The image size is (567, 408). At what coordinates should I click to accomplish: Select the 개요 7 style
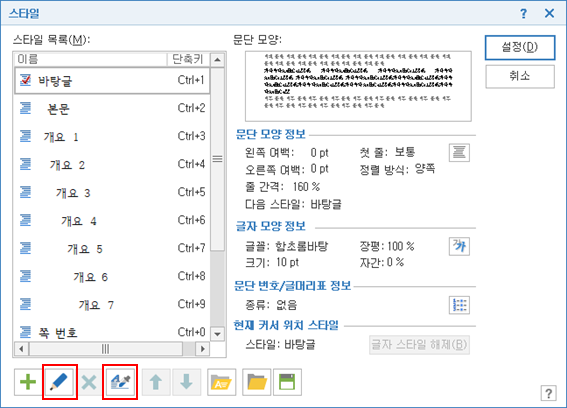point(112,305)
